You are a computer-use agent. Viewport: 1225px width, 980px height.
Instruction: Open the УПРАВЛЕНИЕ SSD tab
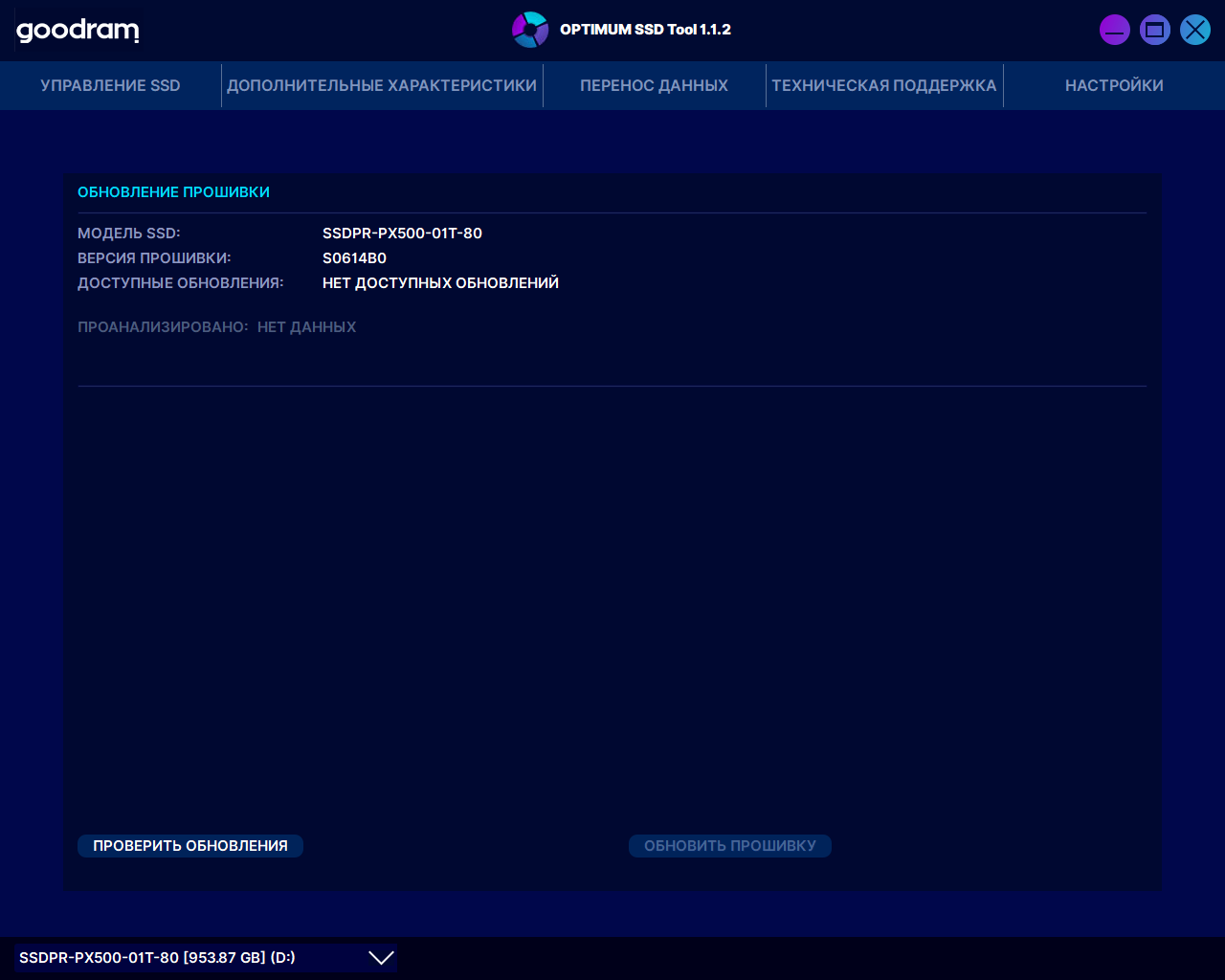pyautogui.click(x=110, y=85)
